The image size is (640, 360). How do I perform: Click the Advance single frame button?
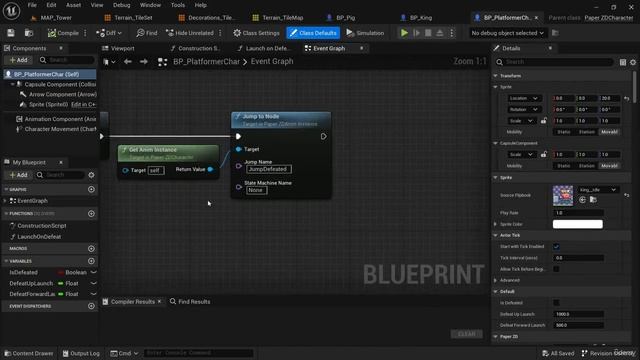pos(416,33)
